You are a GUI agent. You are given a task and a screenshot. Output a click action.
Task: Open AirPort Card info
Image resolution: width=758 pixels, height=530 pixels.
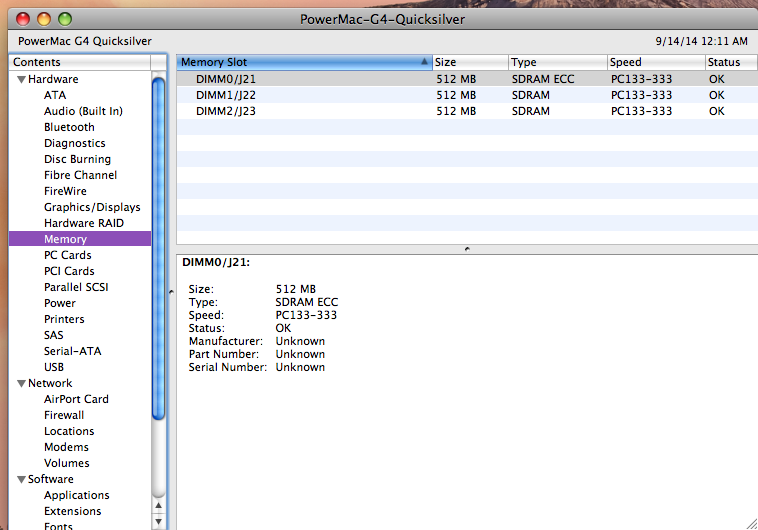pos(76,399)
